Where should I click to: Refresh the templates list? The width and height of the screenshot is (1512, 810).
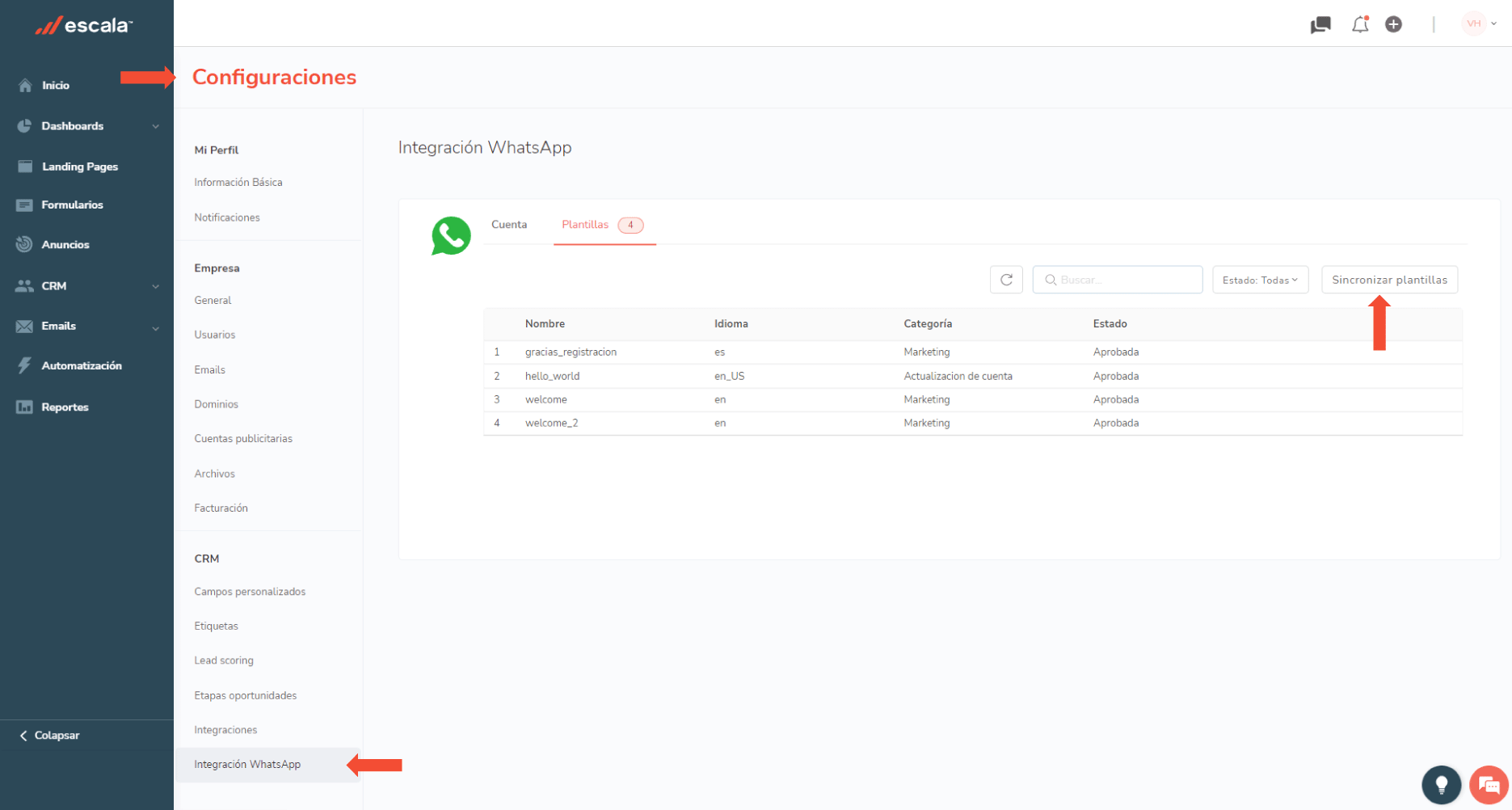pos(1006,280)
